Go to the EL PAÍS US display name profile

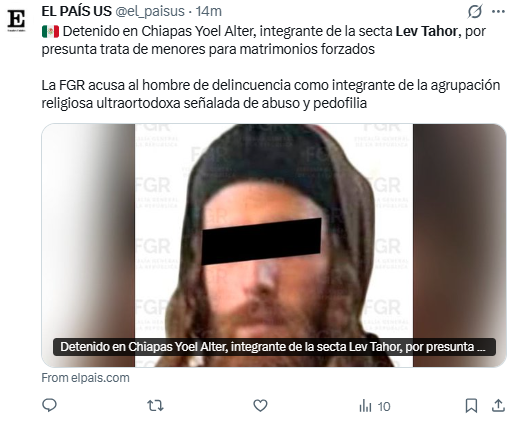(x=76, y=11)
